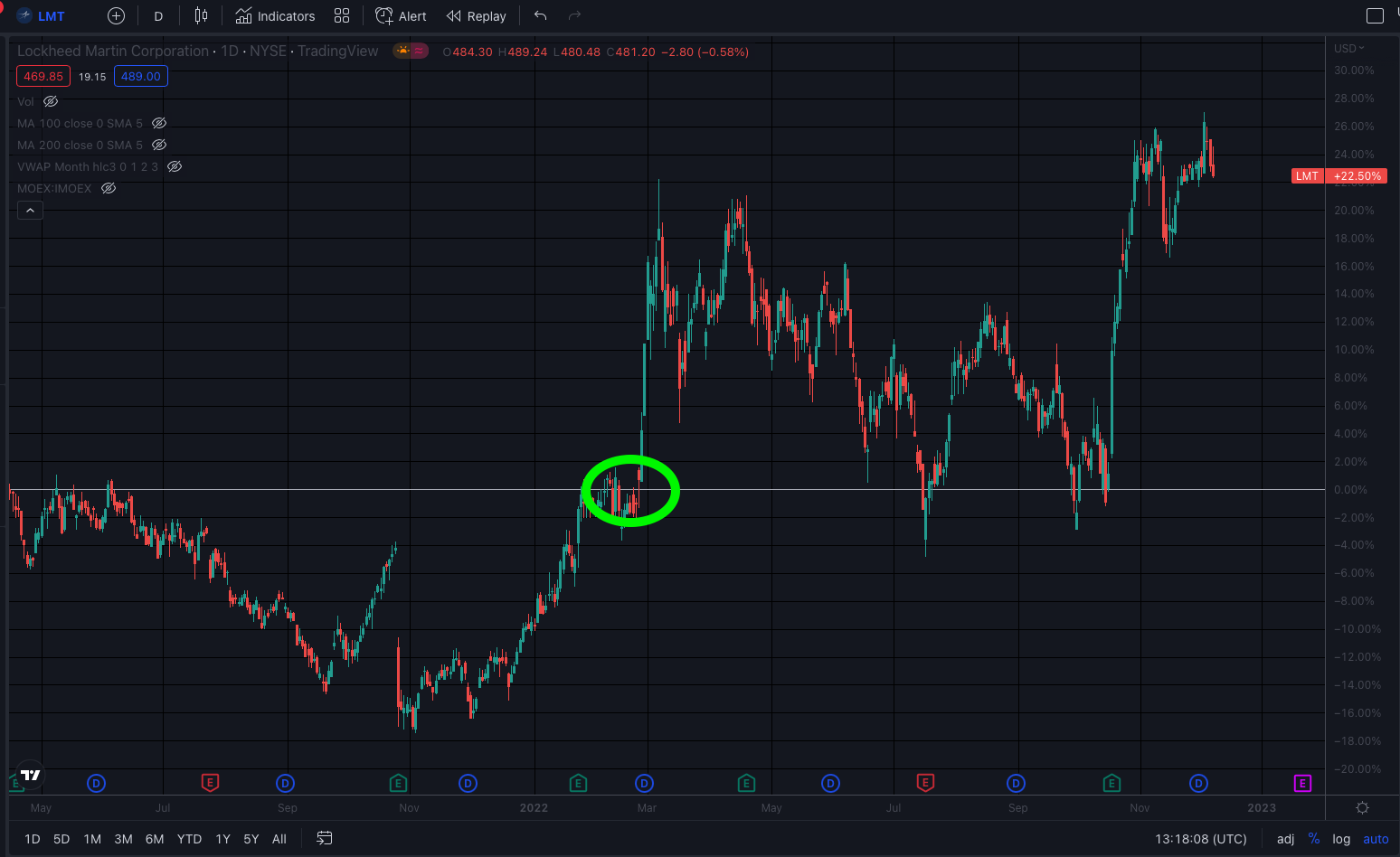The width and height of the screenshot is (1400, 857).
Task: Click dividend marker after Nov 2022
Action: [1198, 783]
